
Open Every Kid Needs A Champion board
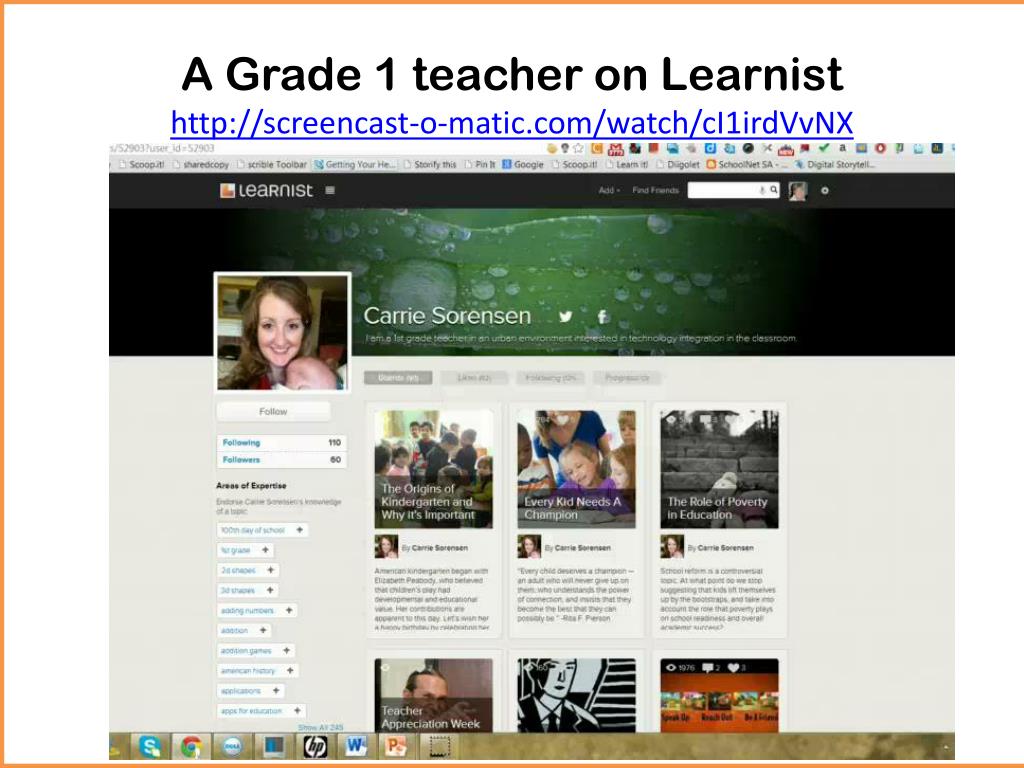click(576, 469)
